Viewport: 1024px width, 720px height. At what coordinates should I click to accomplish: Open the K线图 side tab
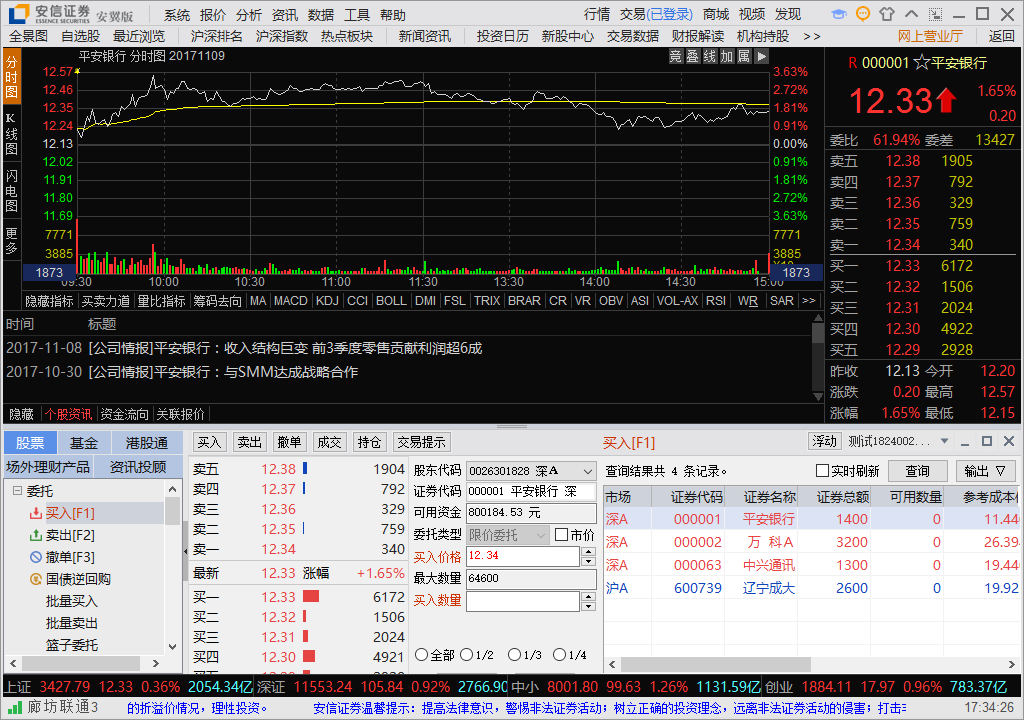click(12, 134)
